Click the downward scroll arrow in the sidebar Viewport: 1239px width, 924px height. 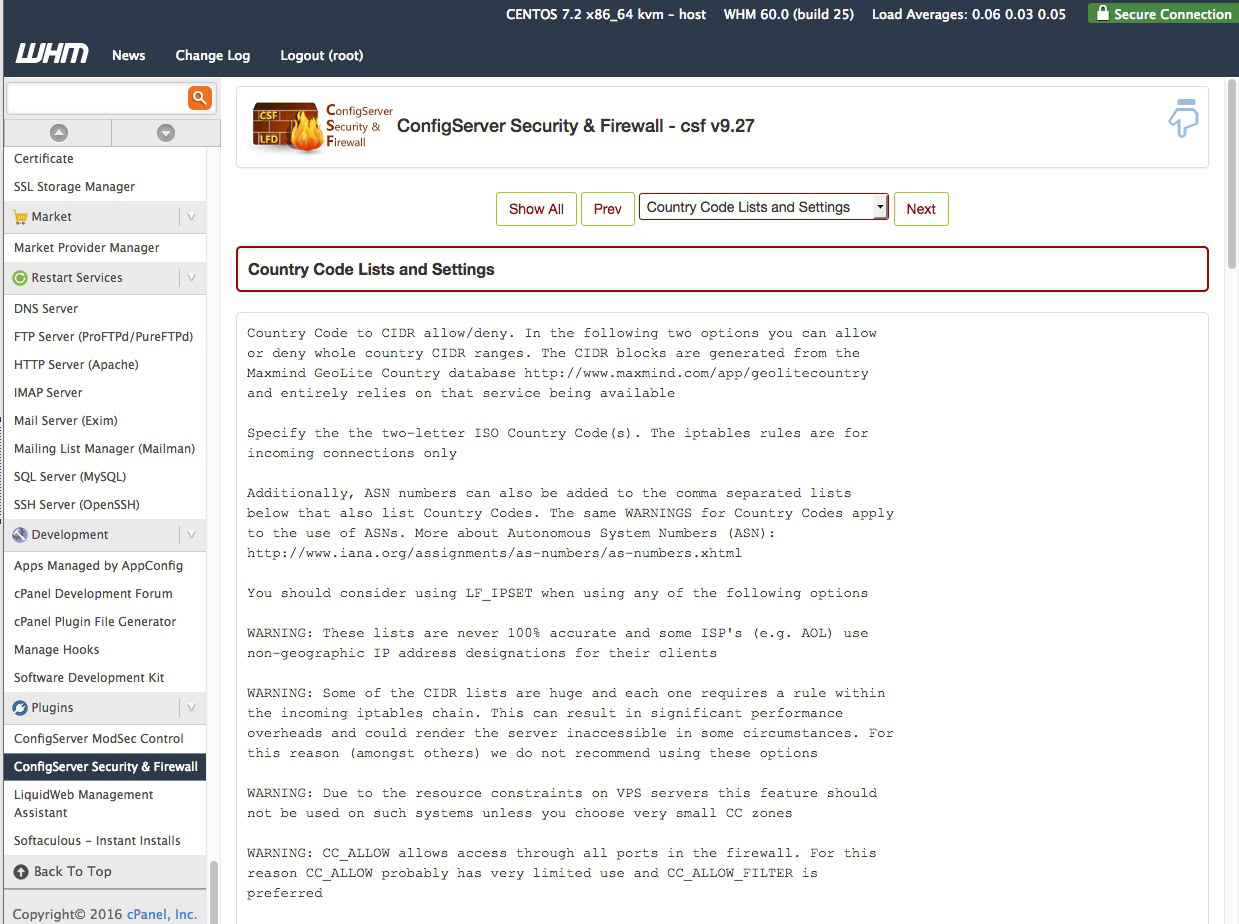(166, 132)
